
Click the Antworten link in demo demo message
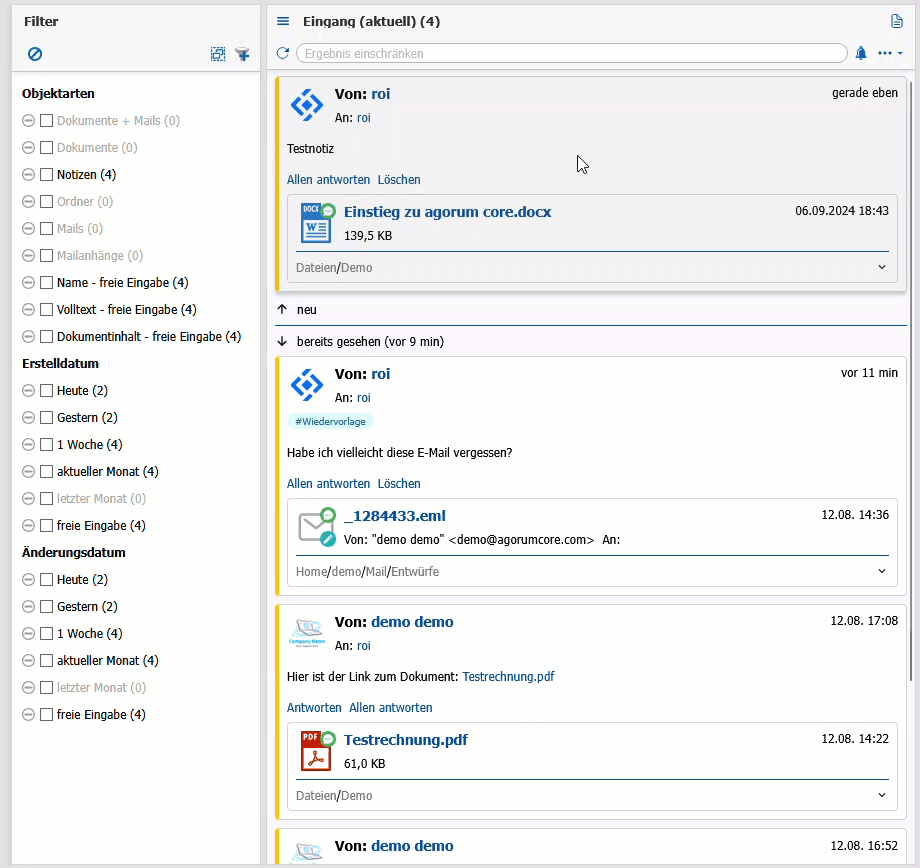pyautogui.click(x=314, y=708)
